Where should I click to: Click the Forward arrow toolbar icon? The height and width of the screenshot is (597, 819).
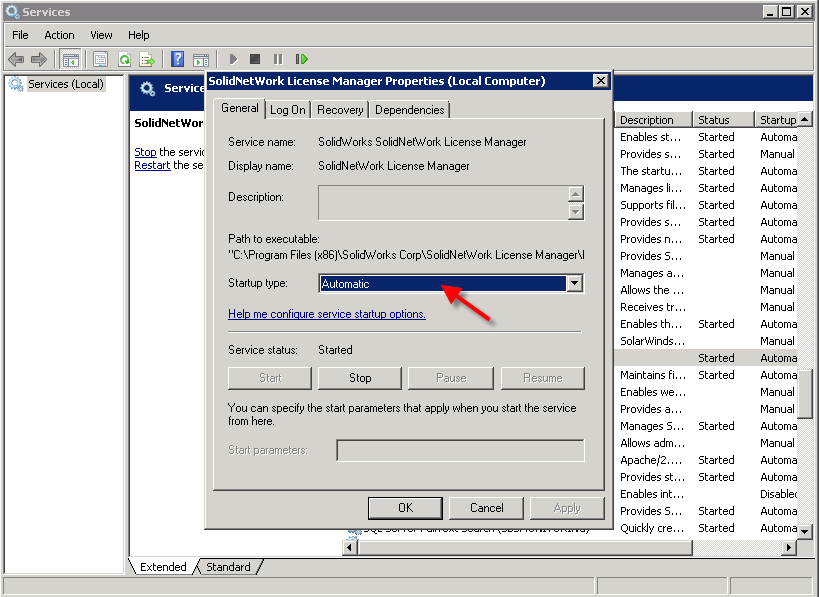point(39,60)
